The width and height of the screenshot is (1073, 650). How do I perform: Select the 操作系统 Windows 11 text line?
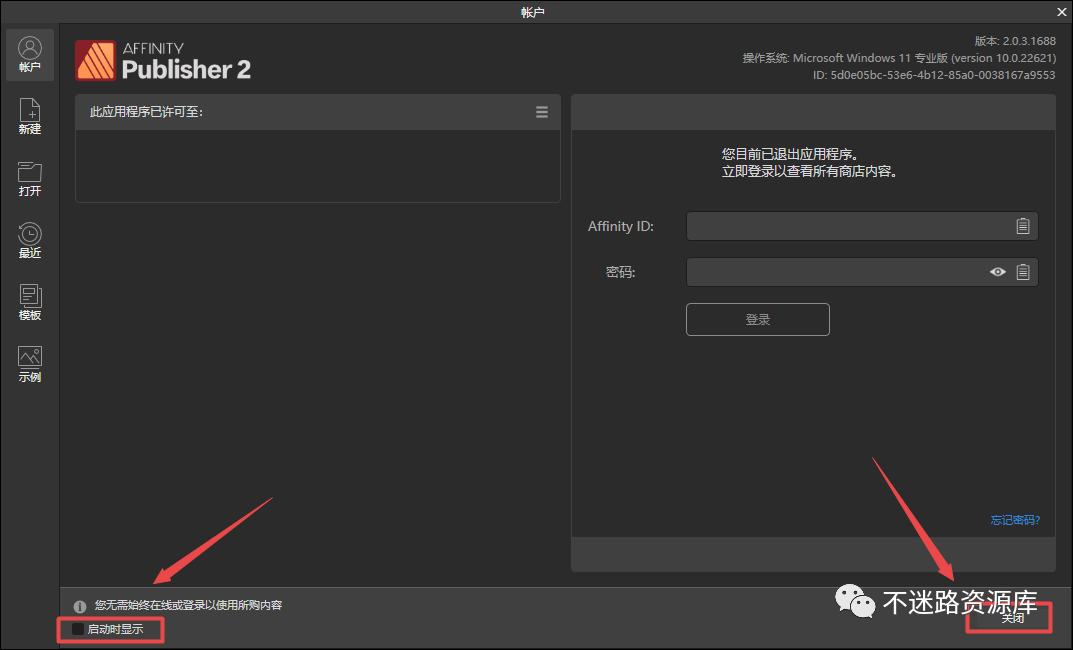(899, 58)
